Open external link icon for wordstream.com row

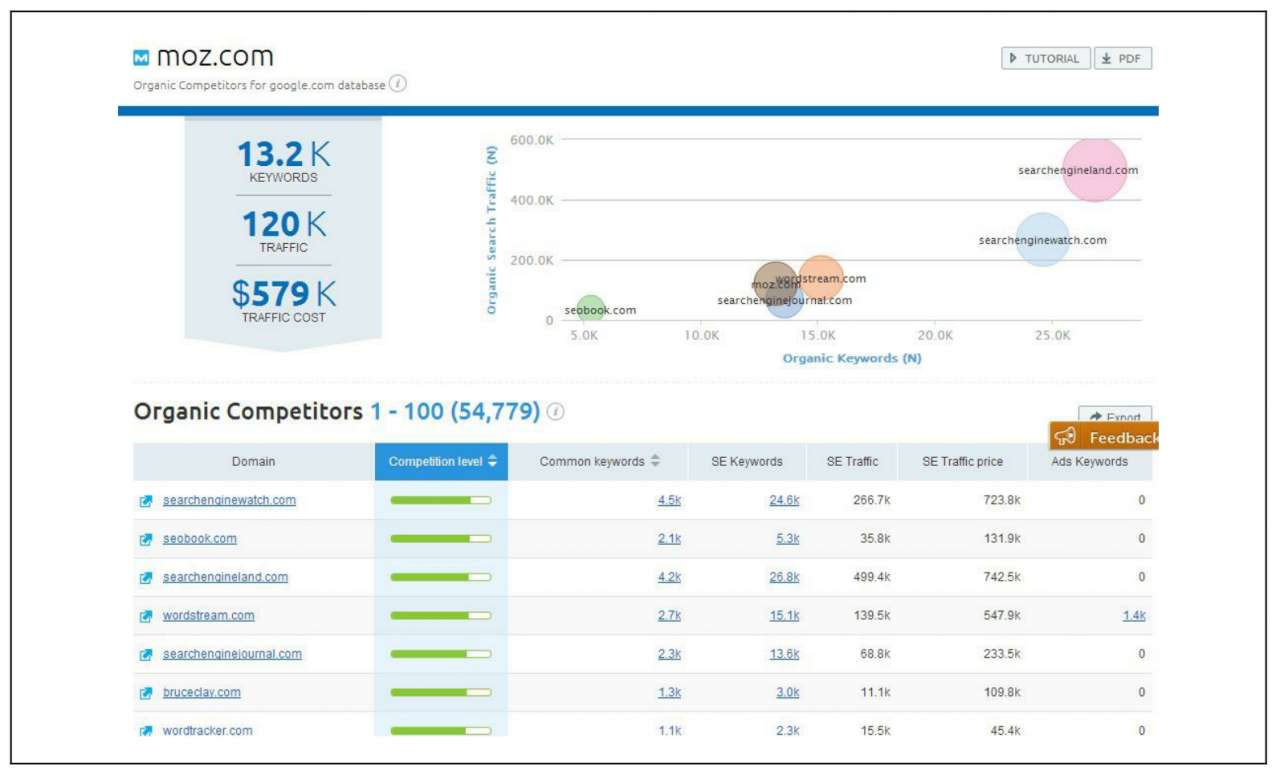[146, 616]
